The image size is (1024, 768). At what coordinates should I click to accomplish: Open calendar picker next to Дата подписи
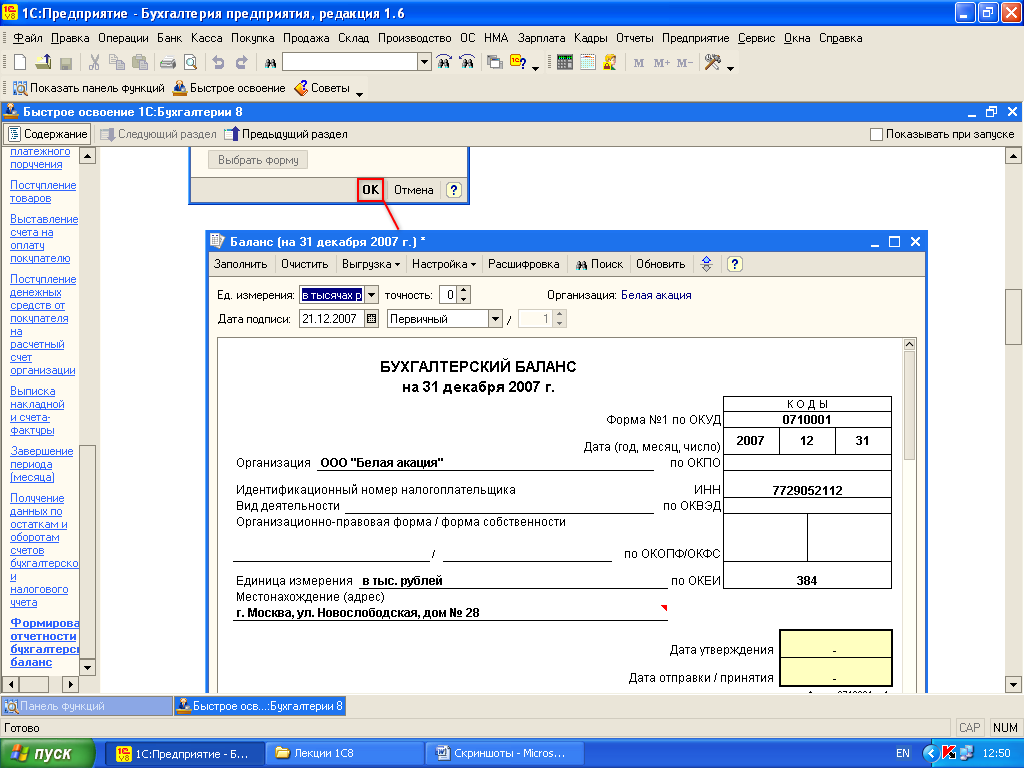click(x=372, y=319)
